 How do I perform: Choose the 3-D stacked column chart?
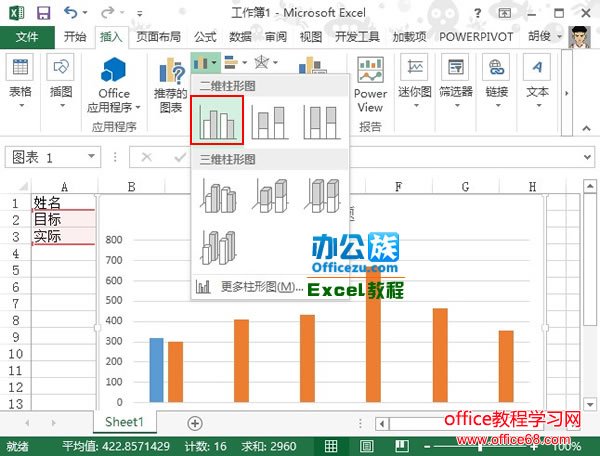tap(270, 195)
